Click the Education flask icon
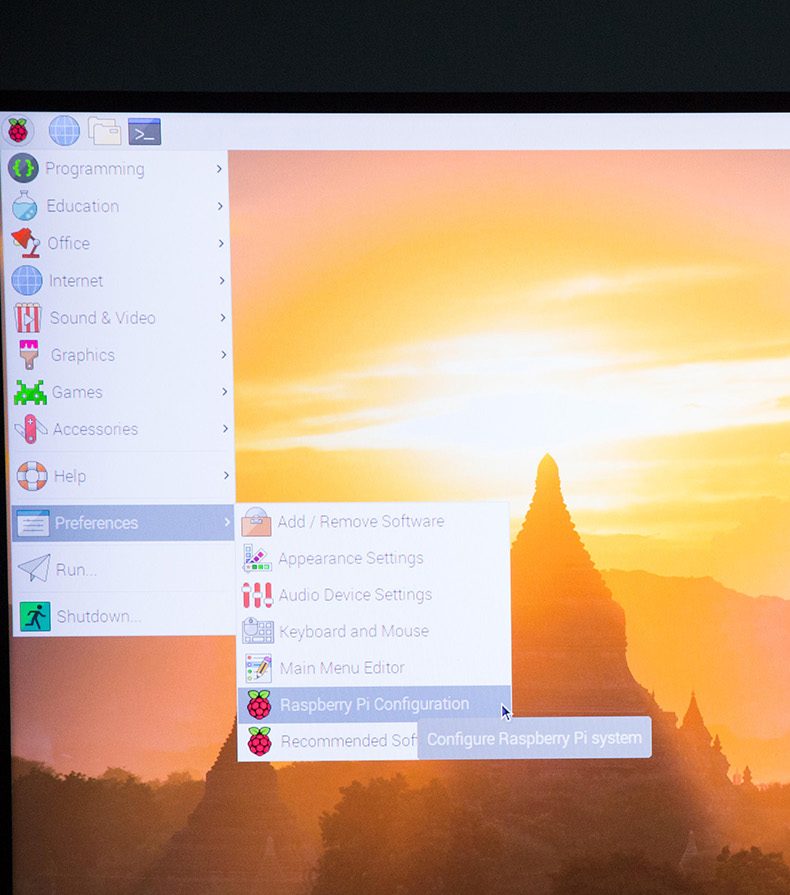 [25, 205]
